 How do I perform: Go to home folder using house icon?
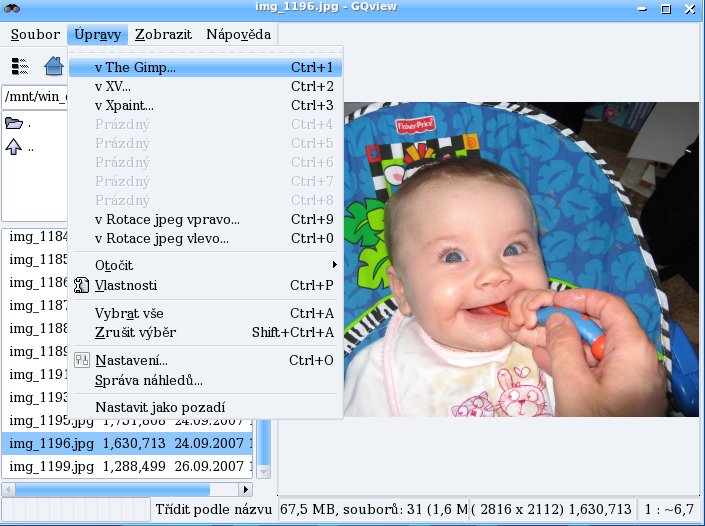pyautogui.click(x=54, y=66)
